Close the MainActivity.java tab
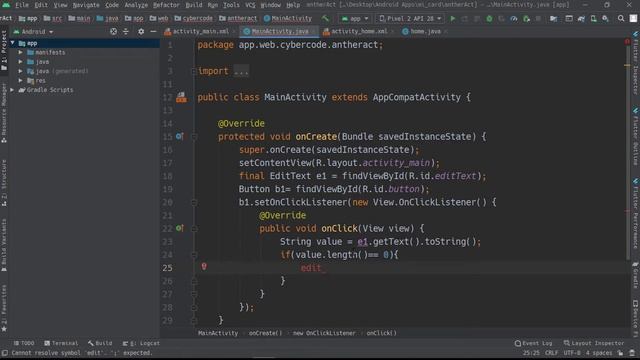 tap(313, 31)
